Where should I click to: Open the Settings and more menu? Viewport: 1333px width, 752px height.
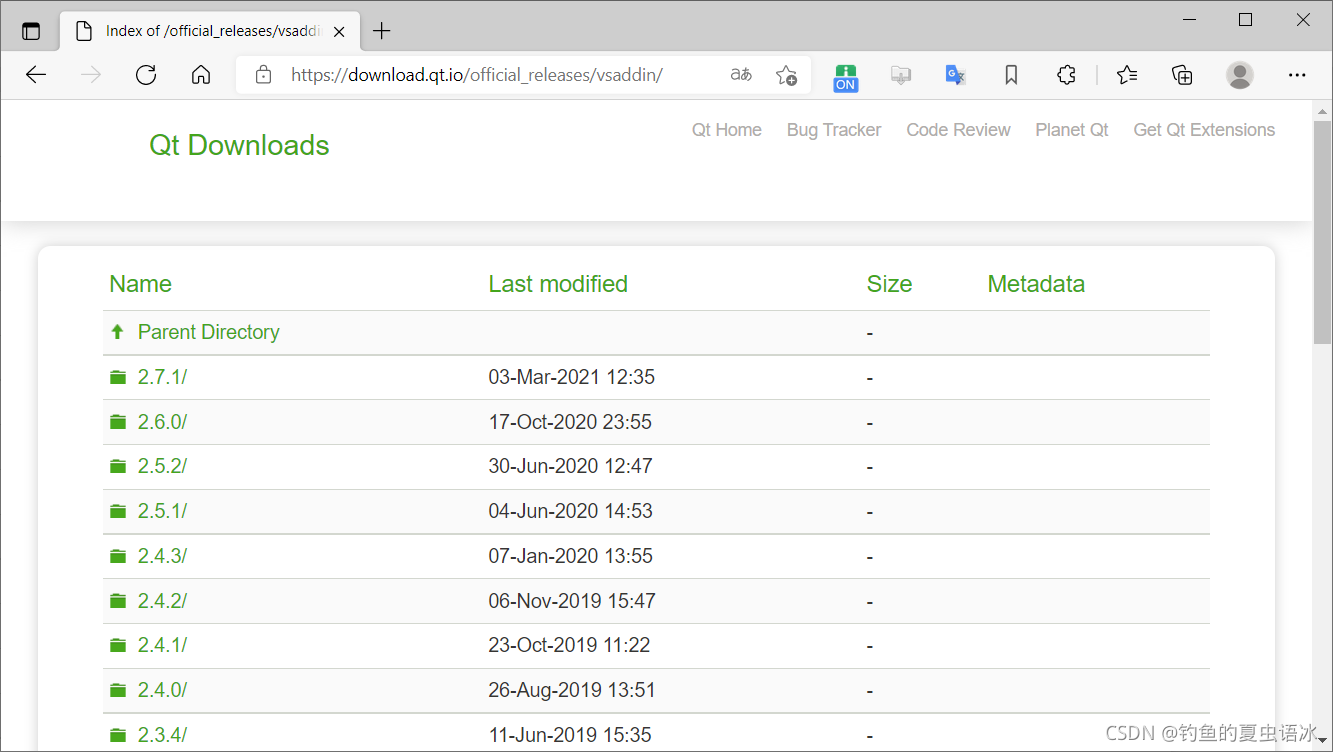point(1297,75)
